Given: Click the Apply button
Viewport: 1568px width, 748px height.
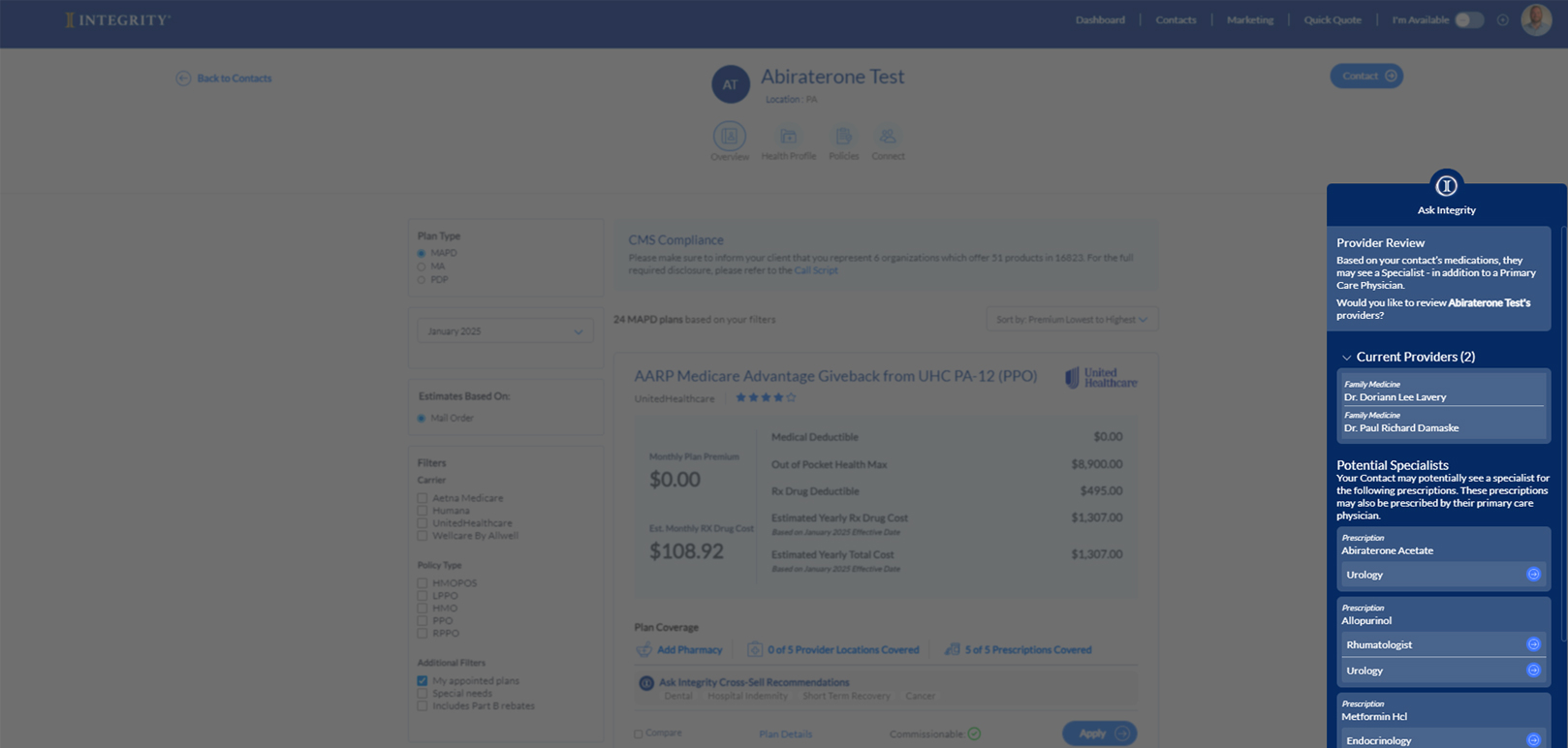Looking at the screenshot, I should pos(1100,733).
